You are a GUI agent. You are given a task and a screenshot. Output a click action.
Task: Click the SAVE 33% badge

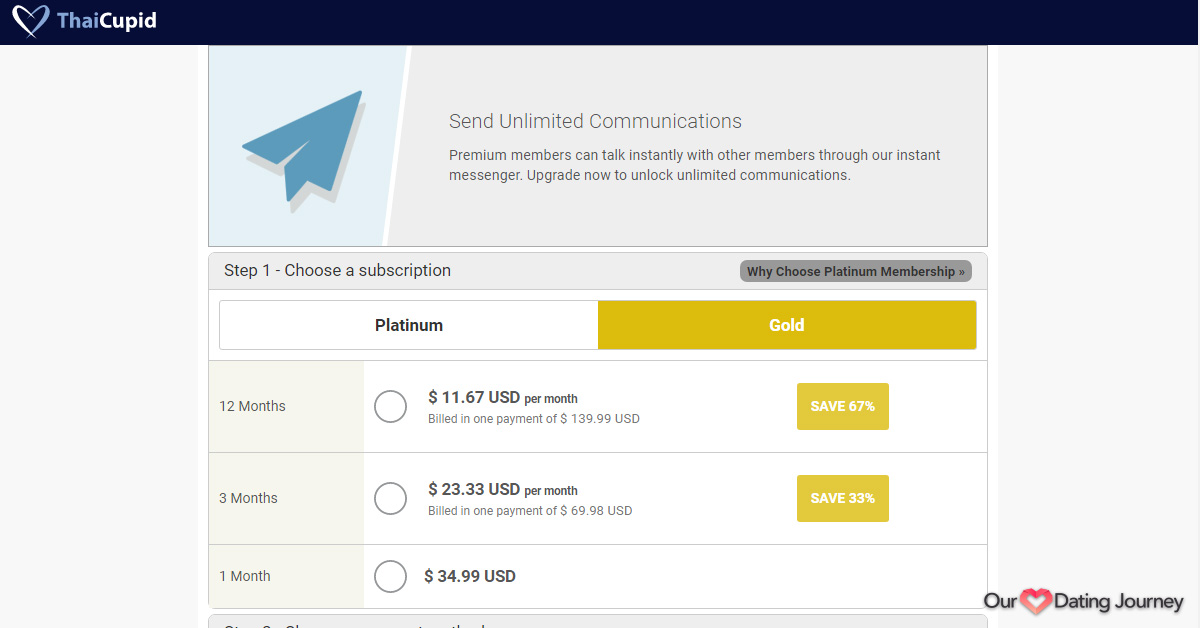[842, 498]
